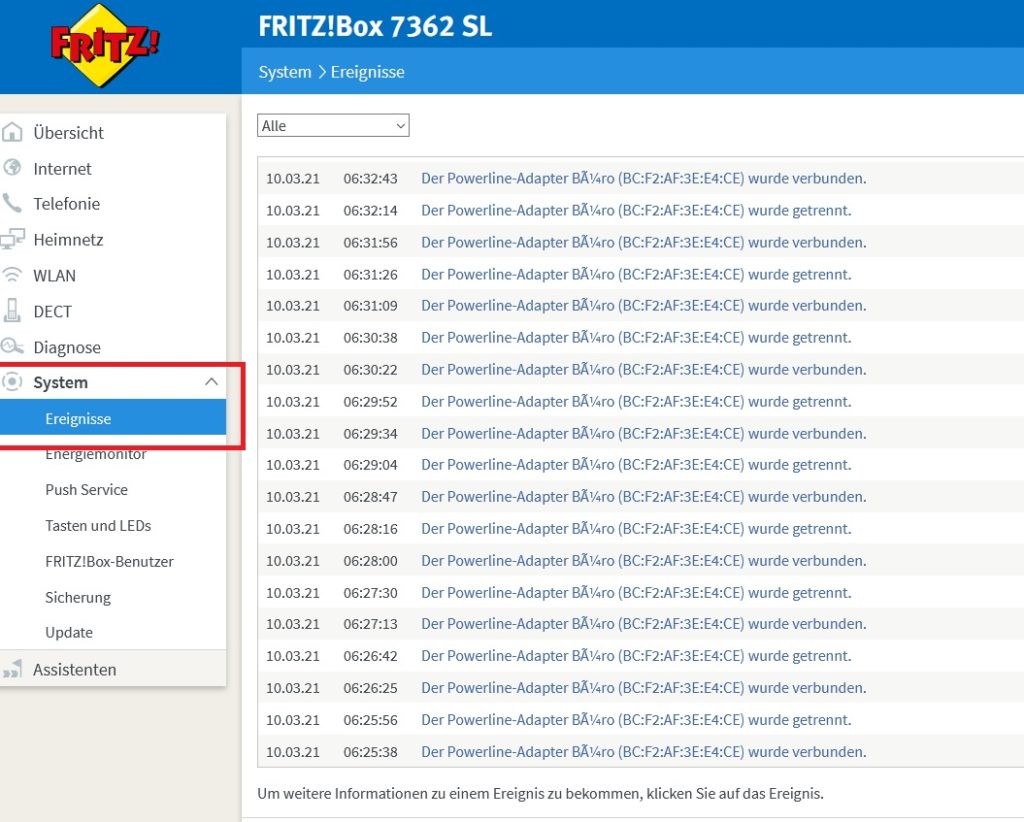
Task: Open the 06:29:52 getrennt event
Action: point(636,402)
